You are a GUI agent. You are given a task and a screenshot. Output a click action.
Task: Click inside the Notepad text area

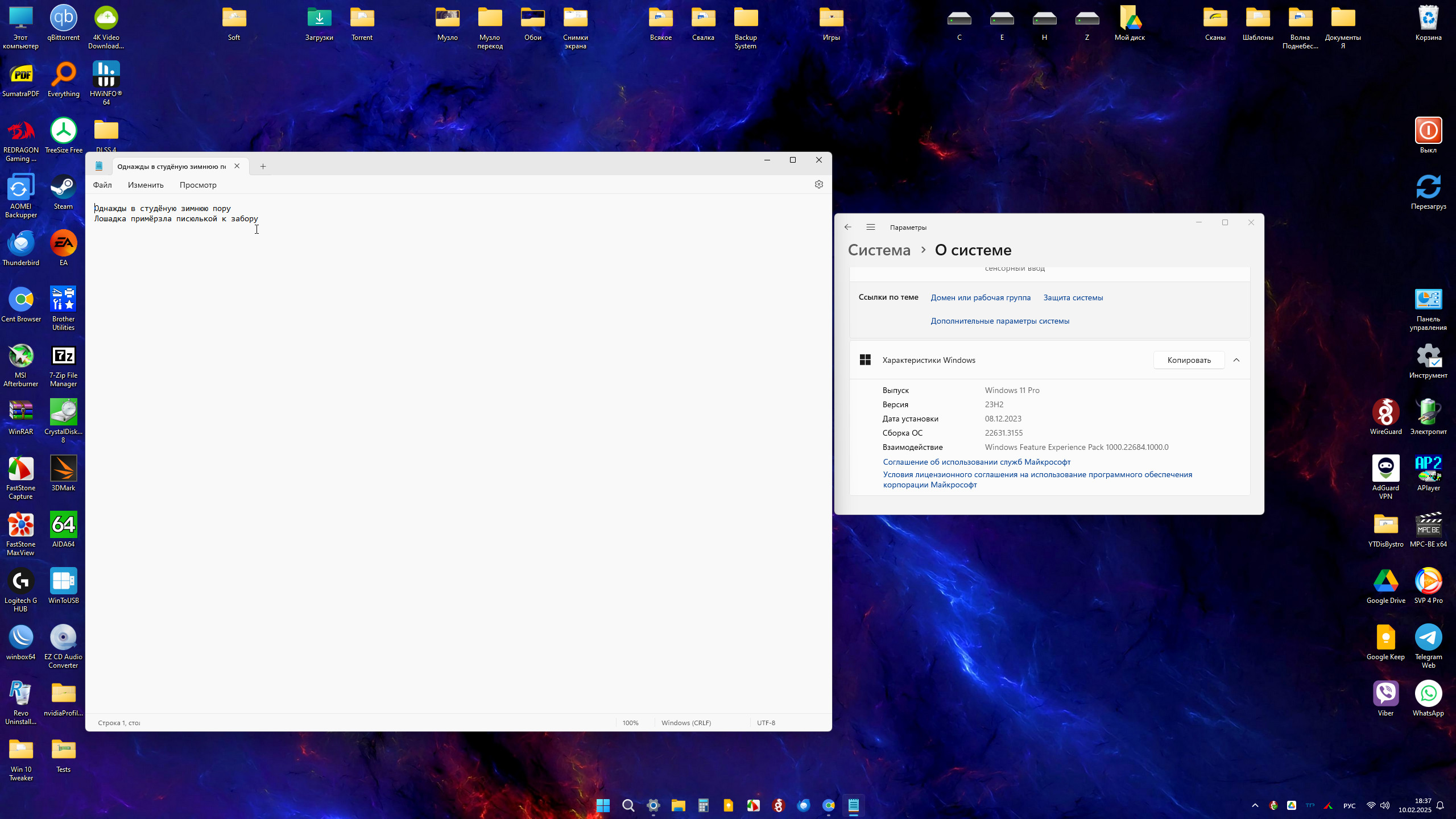pos(455,455)
